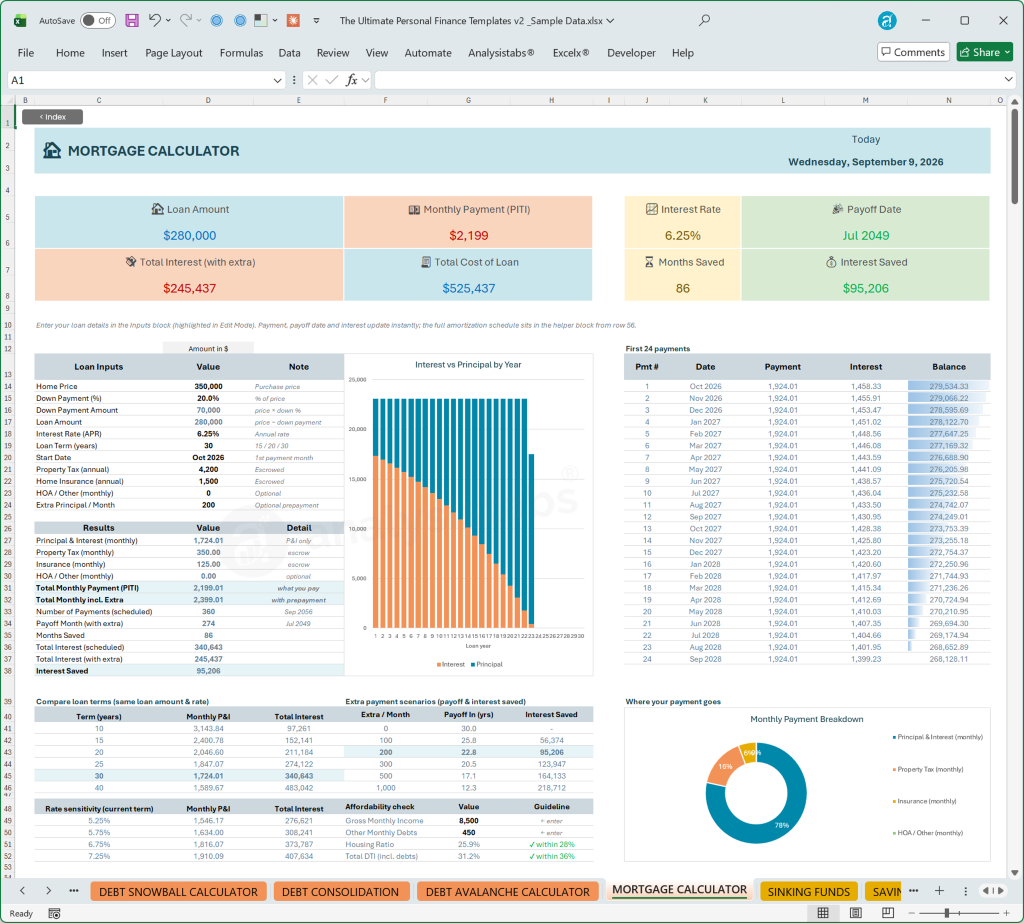Open the file name dropdown chevron
1024x923 pixels.
(x=611, y=20)
